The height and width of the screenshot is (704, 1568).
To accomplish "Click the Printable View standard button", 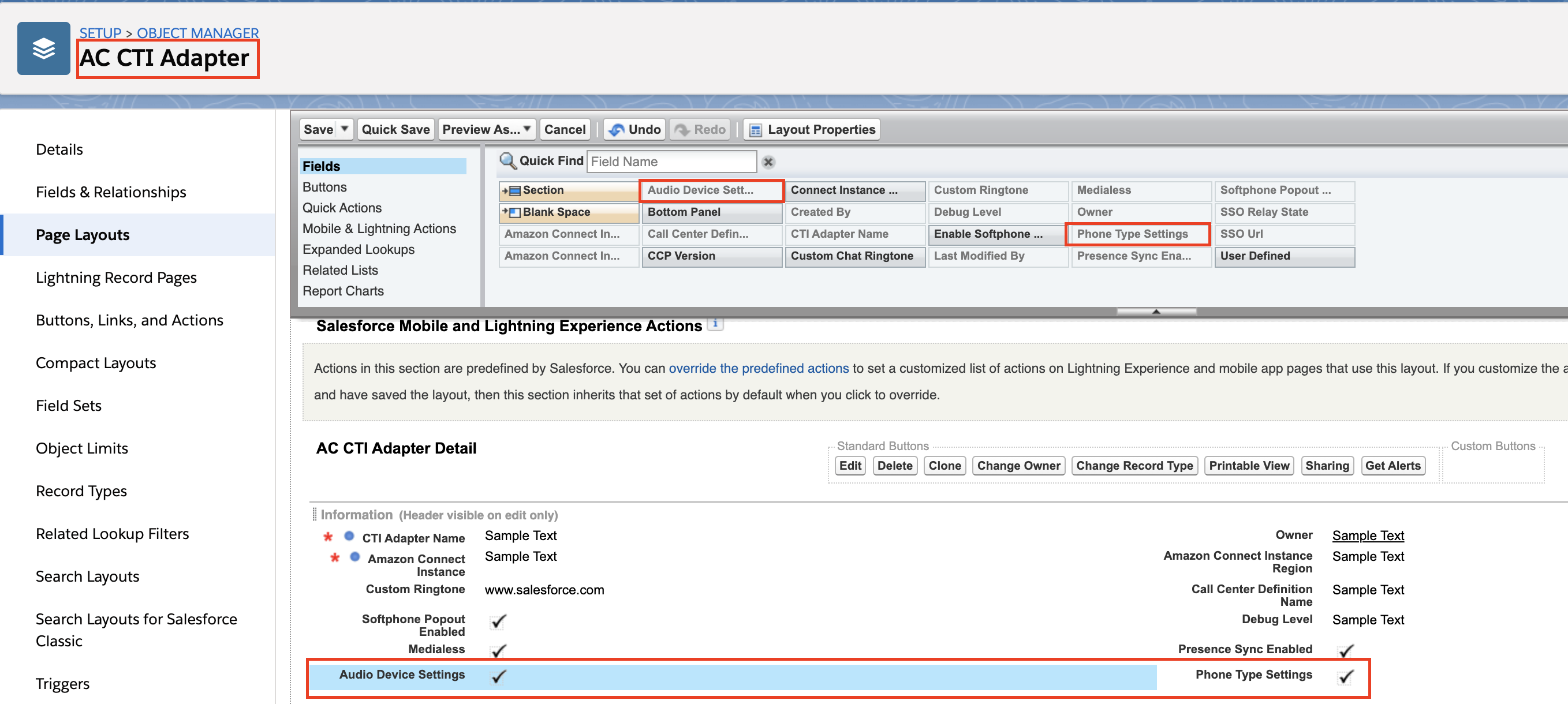I will (1248, 466).
